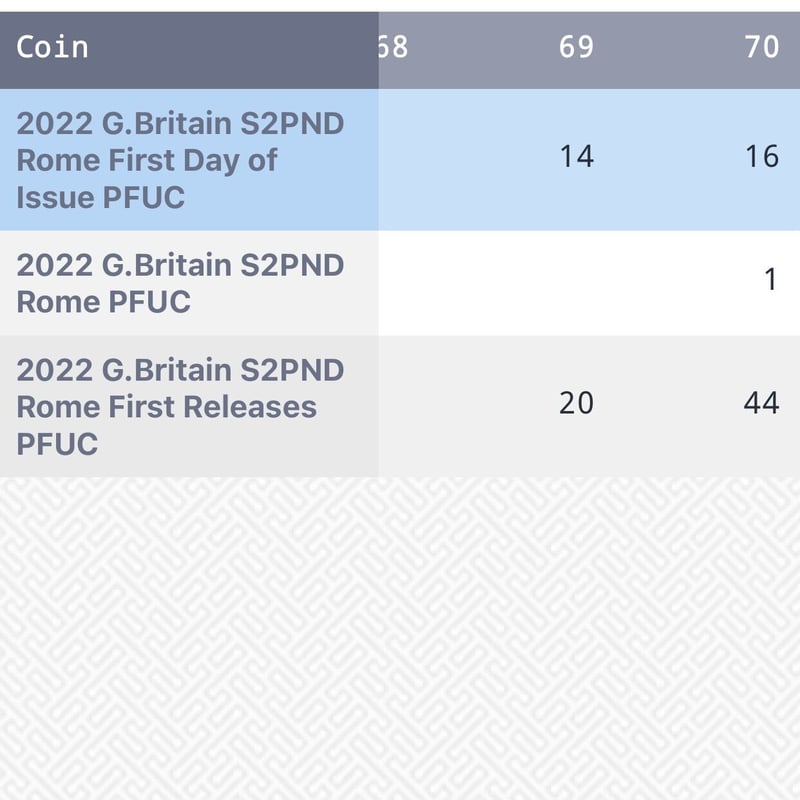Sort by the 69 grade column header
This screenshot has width=800, height=800.
coord(576,47)
